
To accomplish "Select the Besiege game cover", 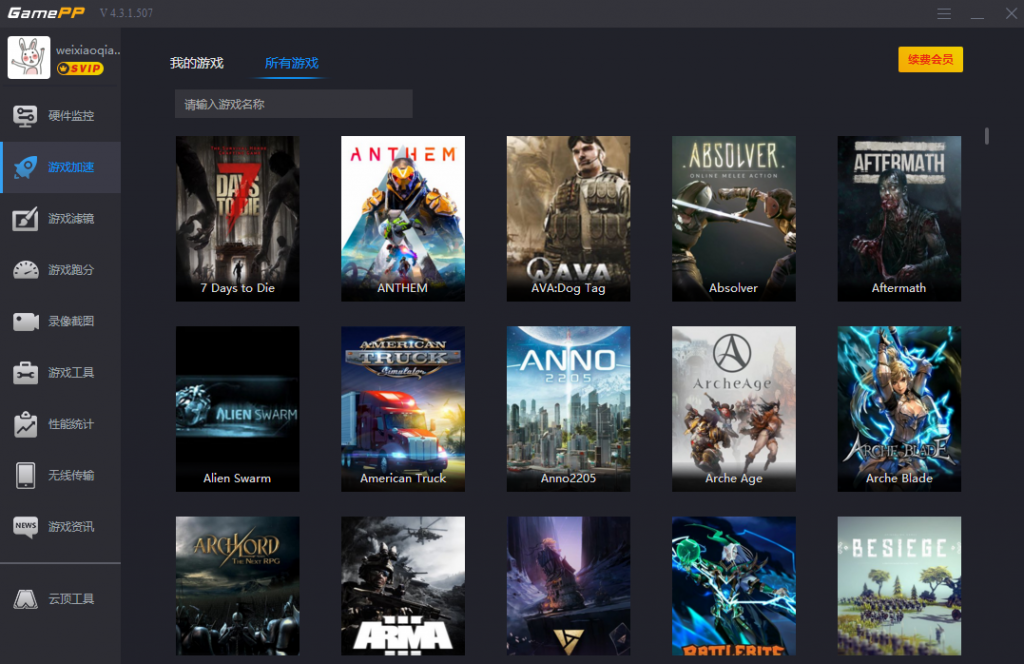I will click(x=899, y=586).
